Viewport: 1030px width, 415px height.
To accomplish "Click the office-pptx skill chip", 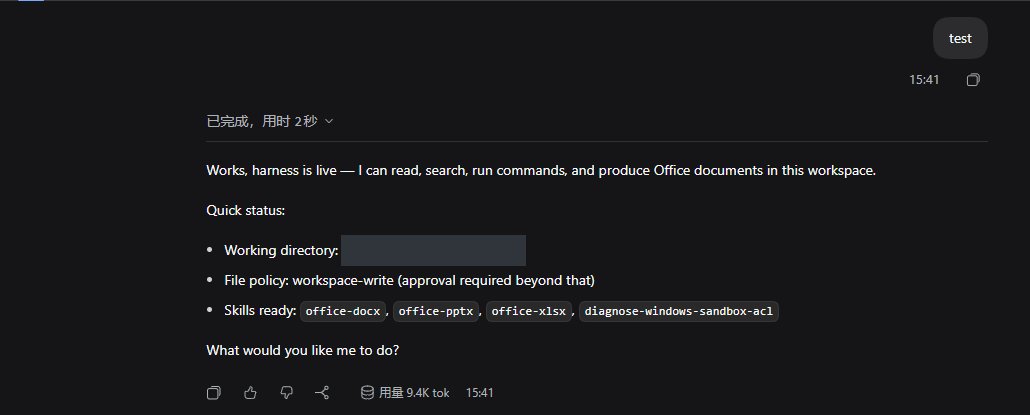I will point(436,311).
